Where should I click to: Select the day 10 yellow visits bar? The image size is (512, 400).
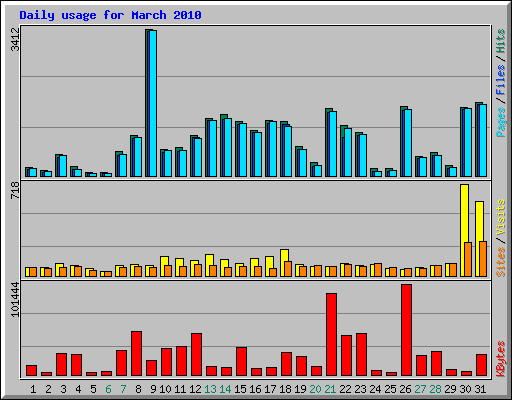point(164,266)
